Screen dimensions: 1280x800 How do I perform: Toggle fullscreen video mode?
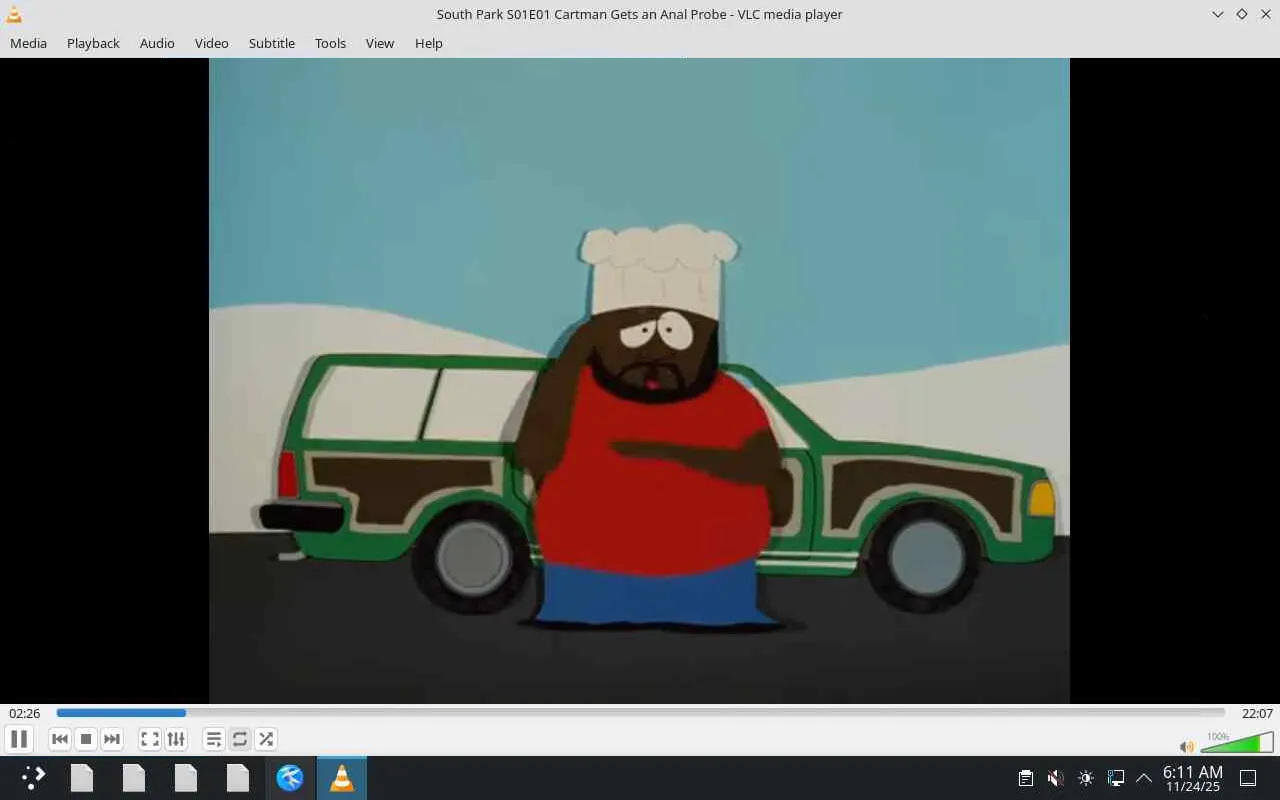coord(150,739)
